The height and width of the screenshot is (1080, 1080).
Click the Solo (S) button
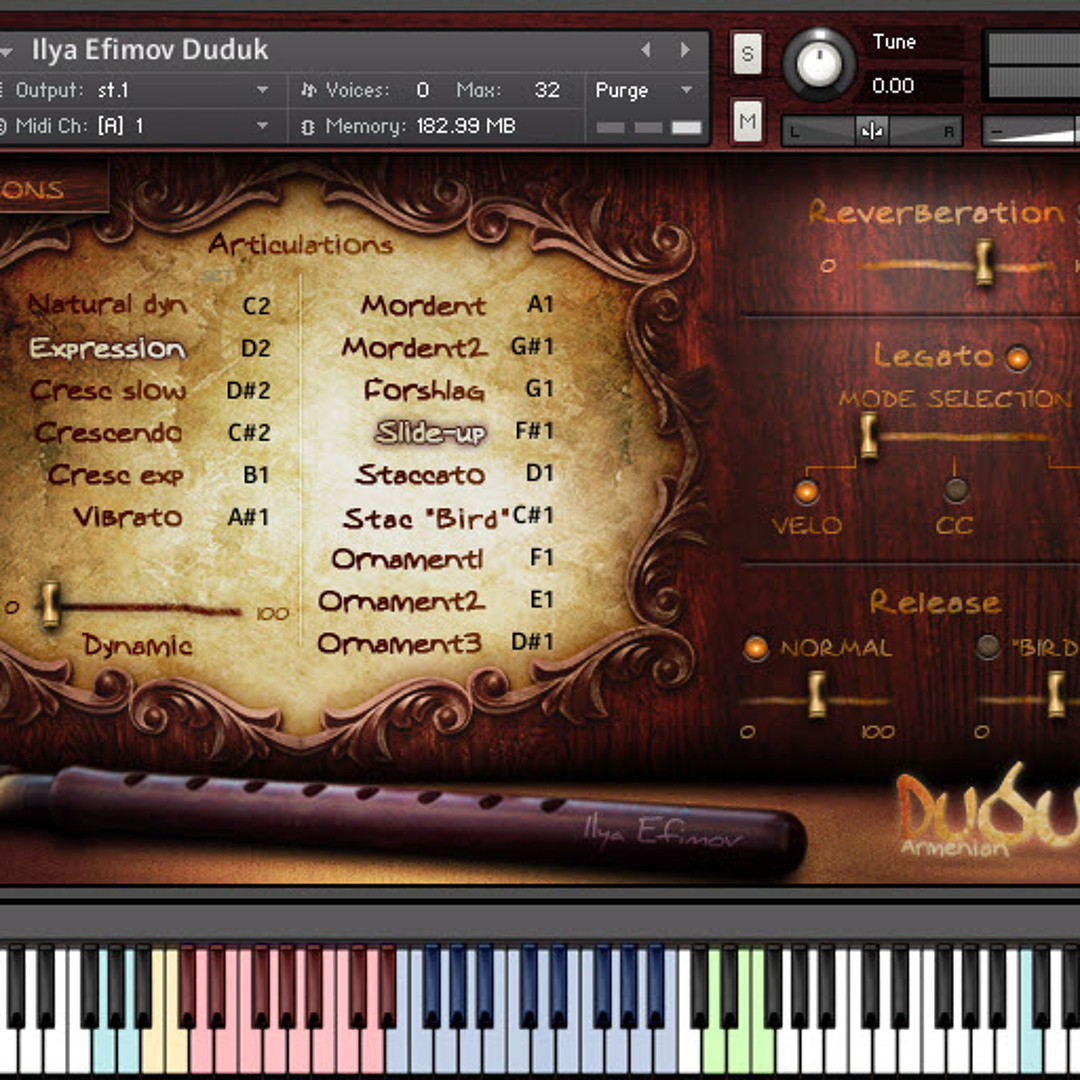(x=747, y=54)
